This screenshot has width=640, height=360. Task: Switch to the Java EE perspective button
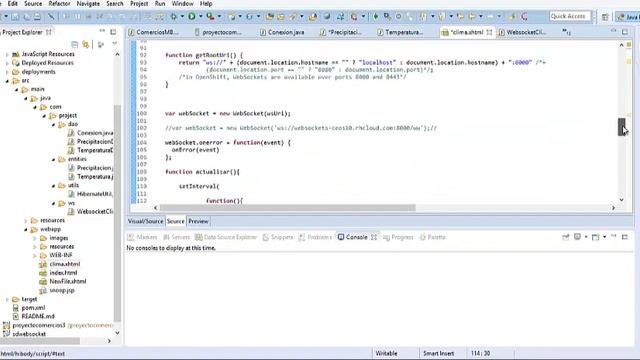[628, 17]
